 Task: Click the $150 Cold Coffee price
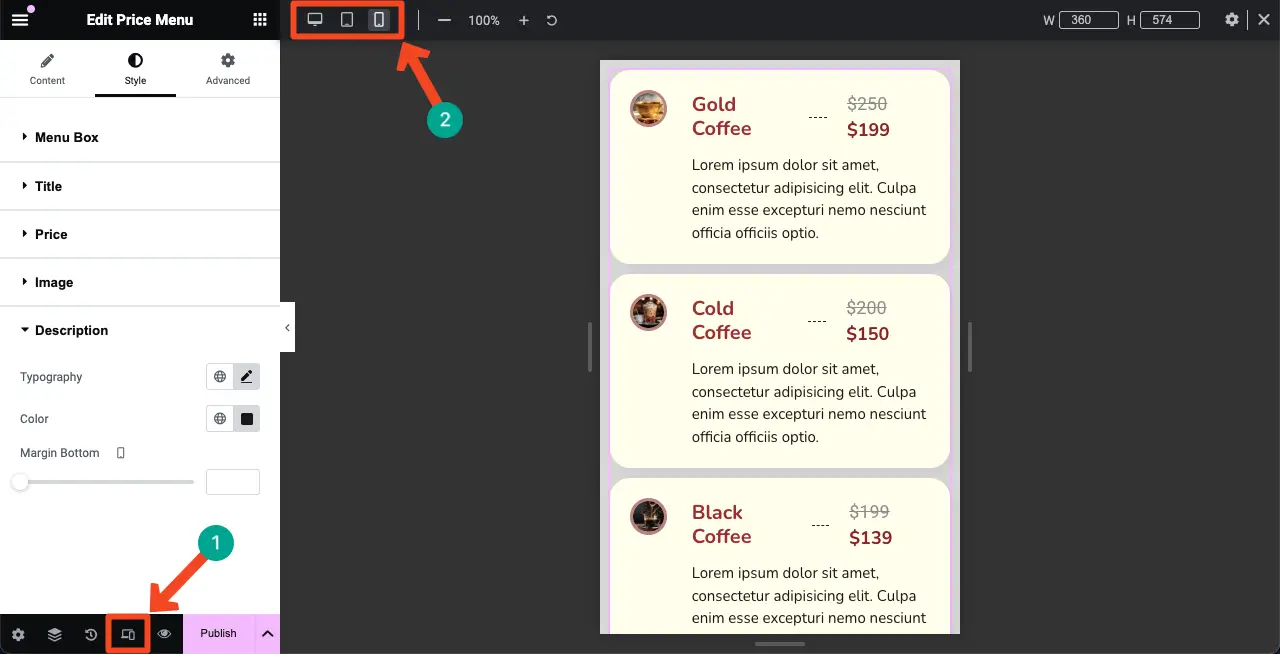pos(868,334)
